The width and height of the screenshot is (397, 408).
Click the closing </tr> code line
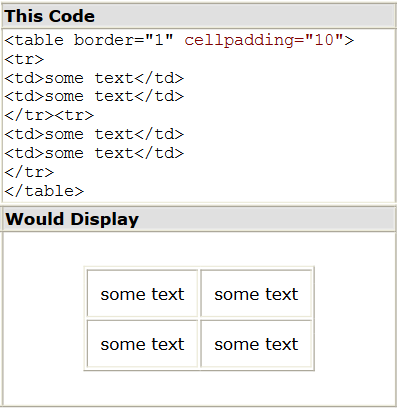click(29, 172)
